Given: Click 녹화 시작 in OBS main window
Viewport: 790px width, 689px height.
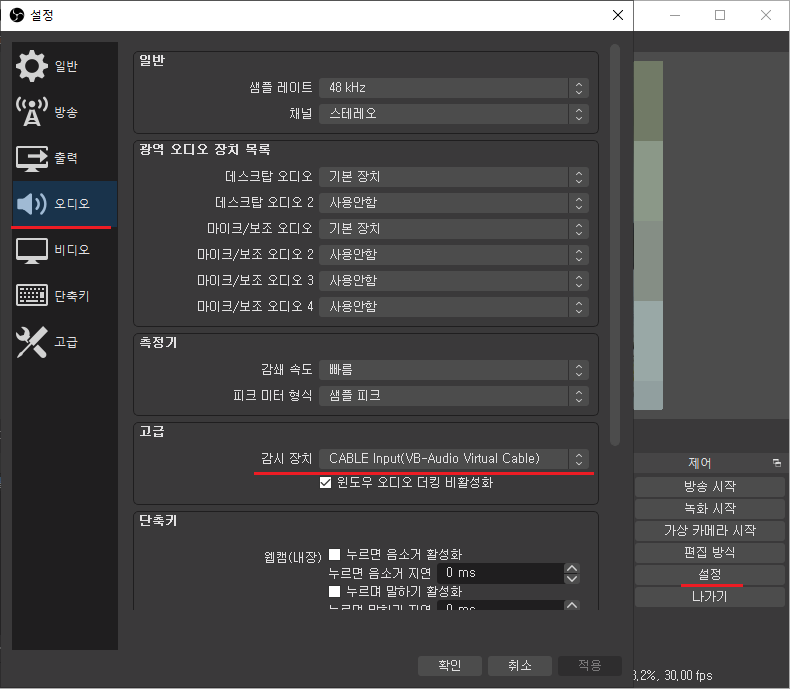Looking at the screenshot, I should tap(710, 509).
